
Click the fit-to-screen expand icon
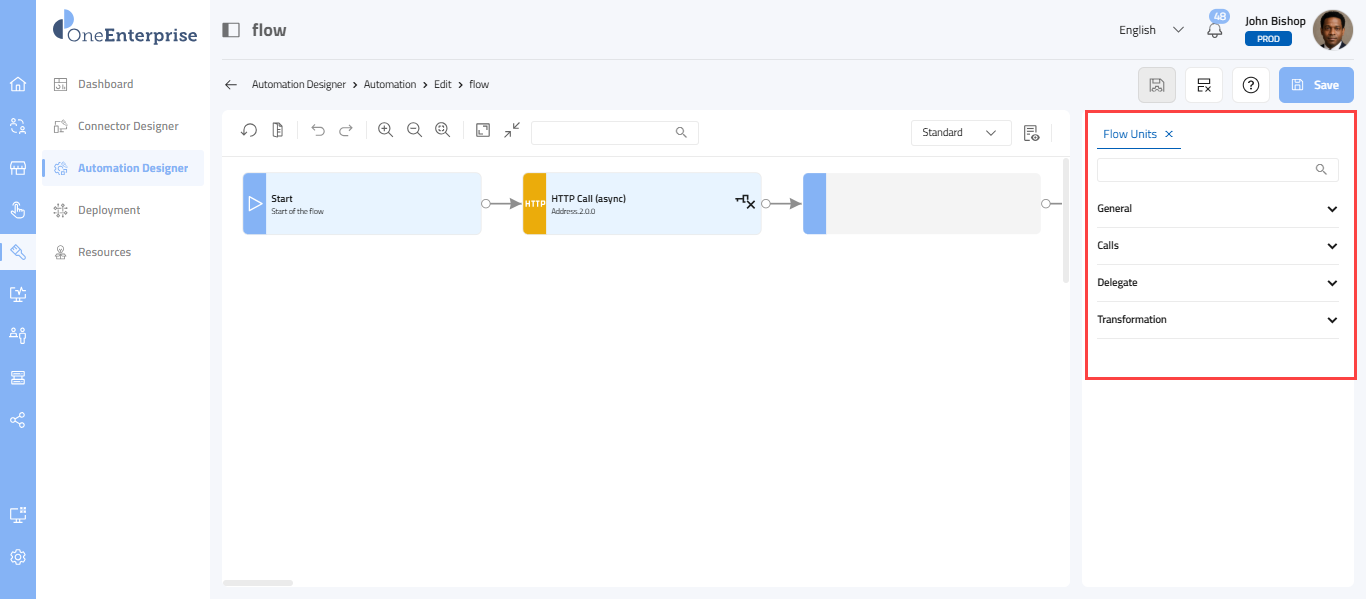[x=483, y=130]
